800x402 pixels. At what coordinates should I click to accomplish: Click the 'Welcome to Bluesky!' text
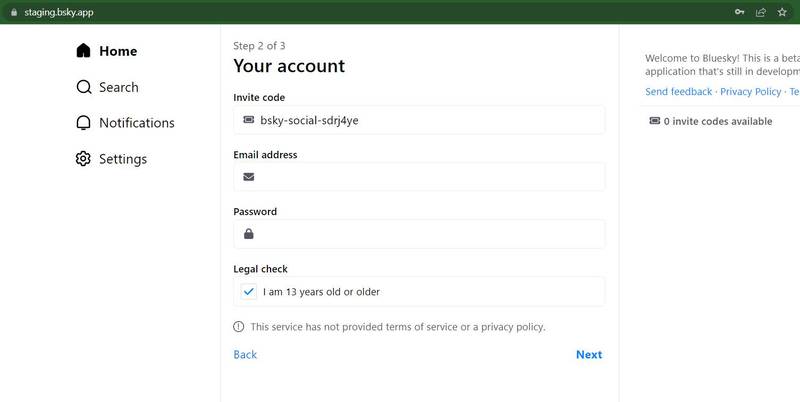(692, 58)
